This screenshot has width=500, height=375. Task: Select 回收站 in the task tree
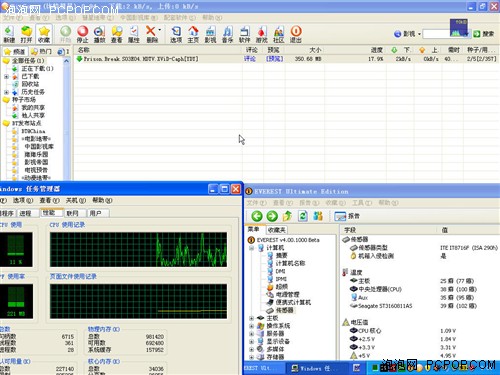(30, 84)
